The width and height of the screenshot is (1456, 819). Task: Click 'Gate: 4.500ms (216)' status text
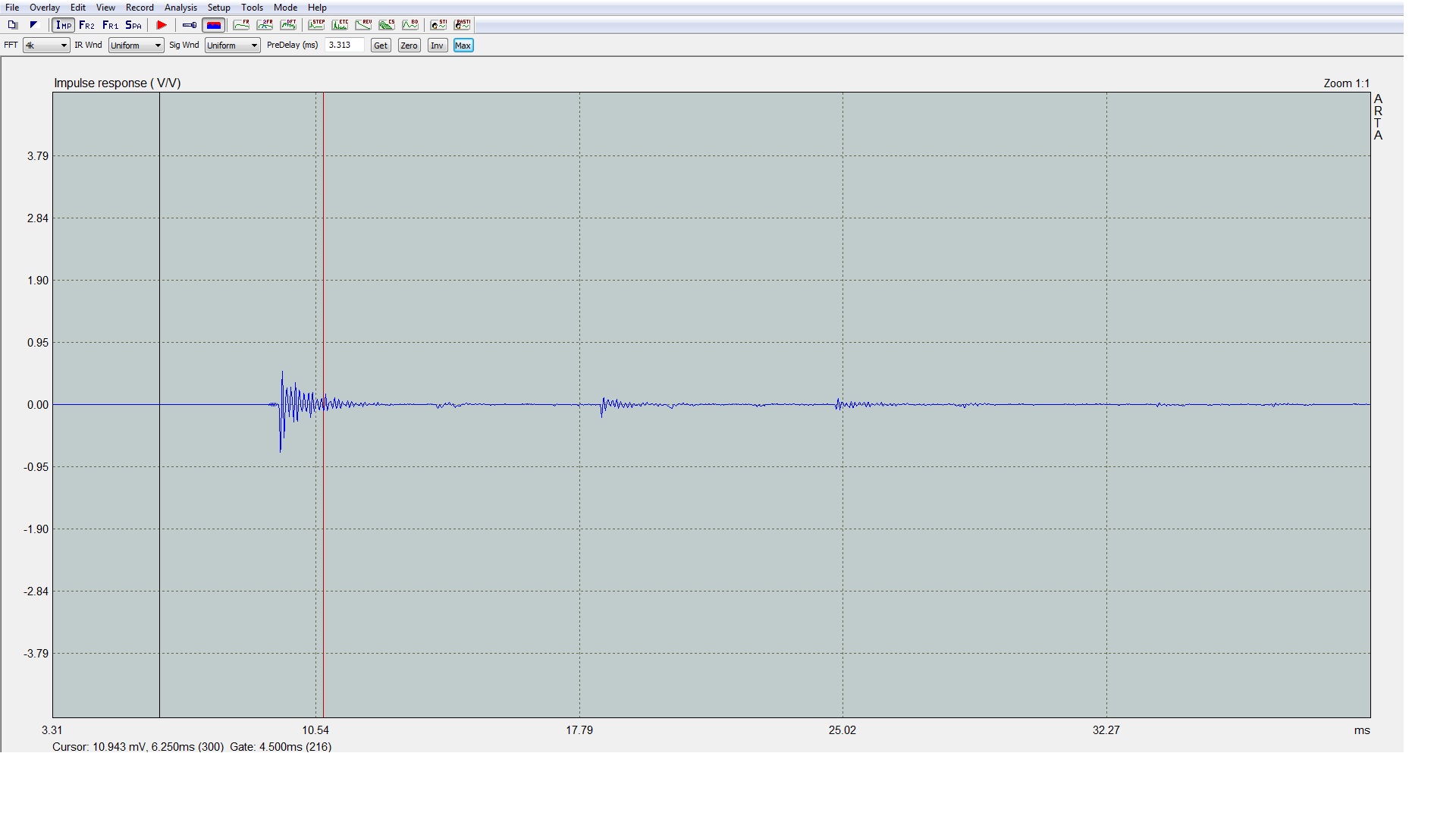point(281,747)
